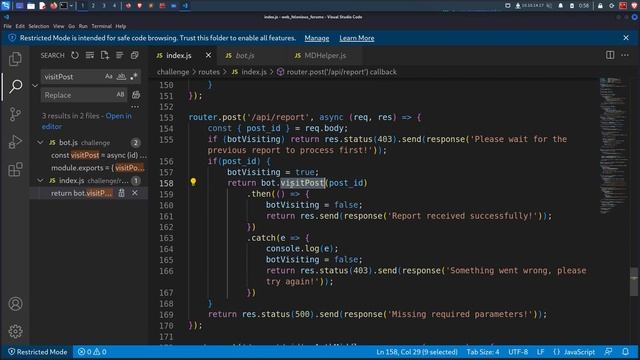This screenshot has width=640, height=360.
Task: Open the Firefox icon in the taskbar
Action: (x=53, y=6)
